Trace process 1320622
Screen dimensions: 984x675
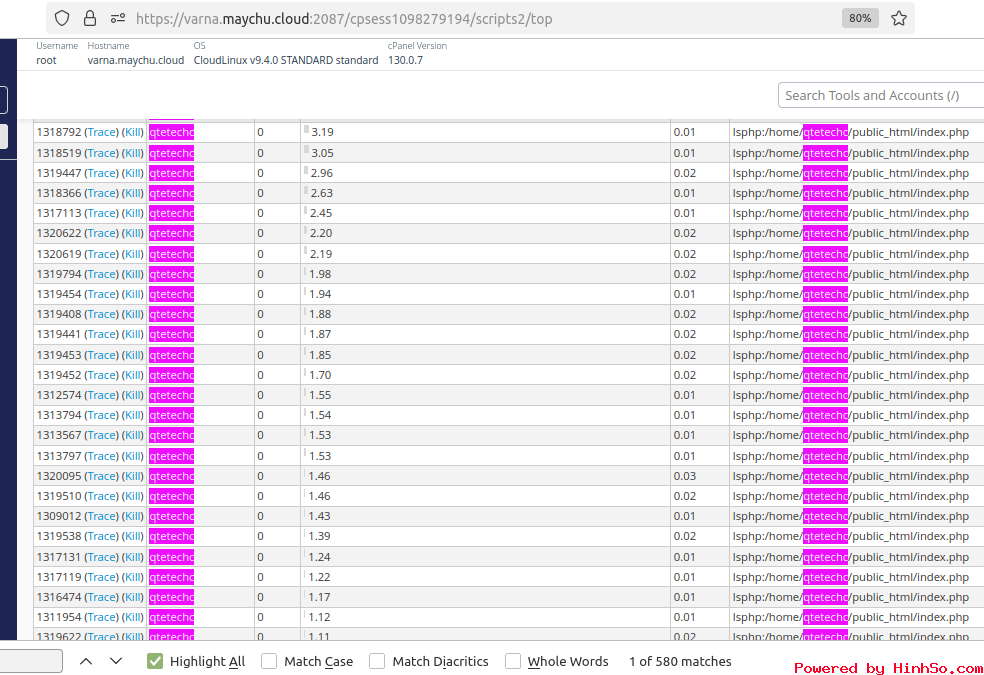[101, 233]
